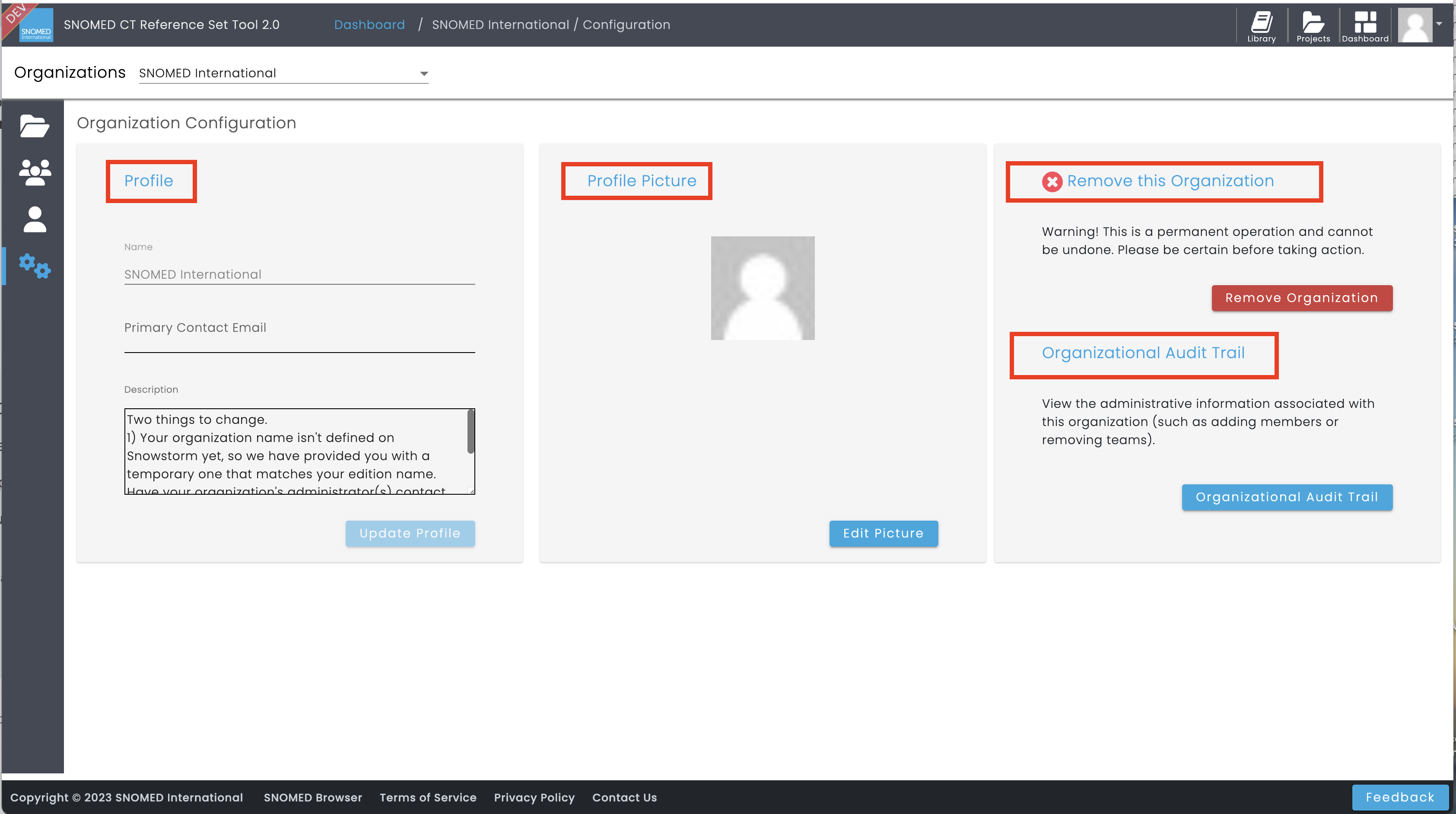Open Terms of Service footer link
This screenshot has width=1456, height=814.
tap(428, 797)
